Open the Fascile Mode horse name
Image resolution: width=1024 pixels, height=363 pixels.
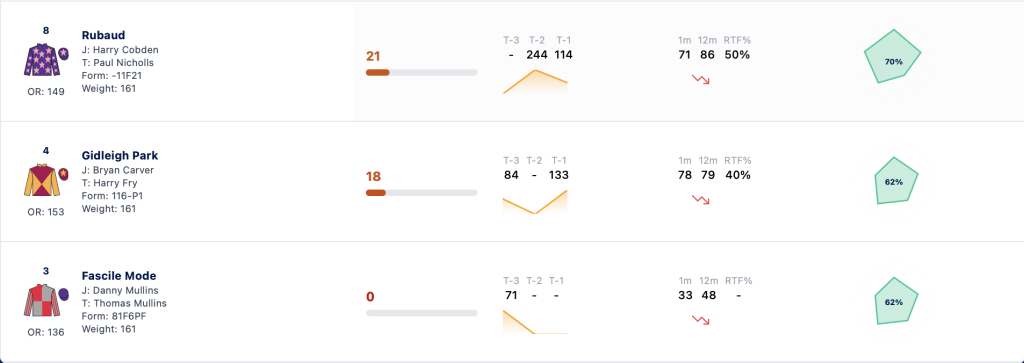pyautogui.click(x=119, y=276)
